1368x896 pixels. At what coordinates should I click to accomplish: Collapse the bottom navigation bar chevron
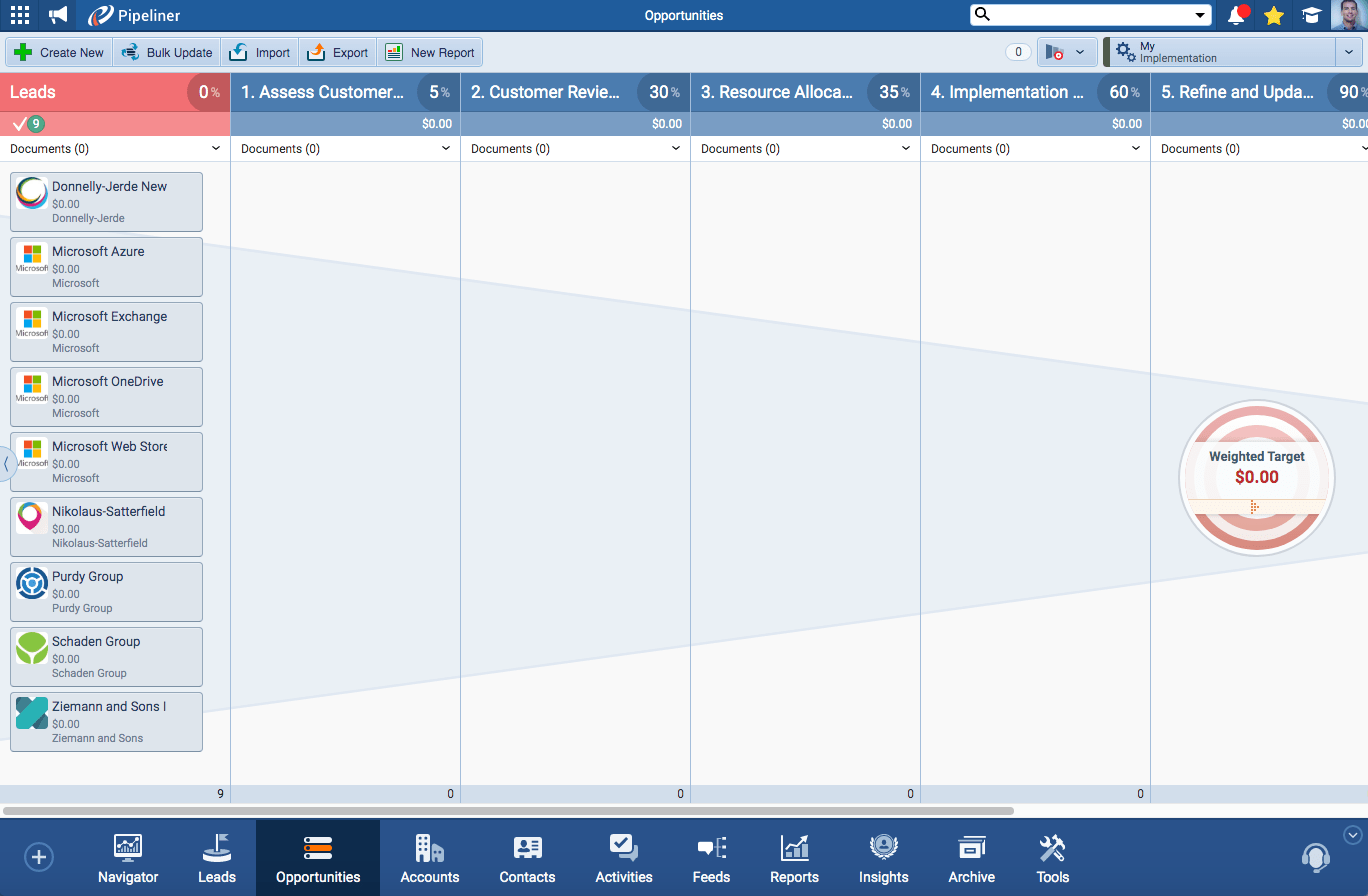1353,834
